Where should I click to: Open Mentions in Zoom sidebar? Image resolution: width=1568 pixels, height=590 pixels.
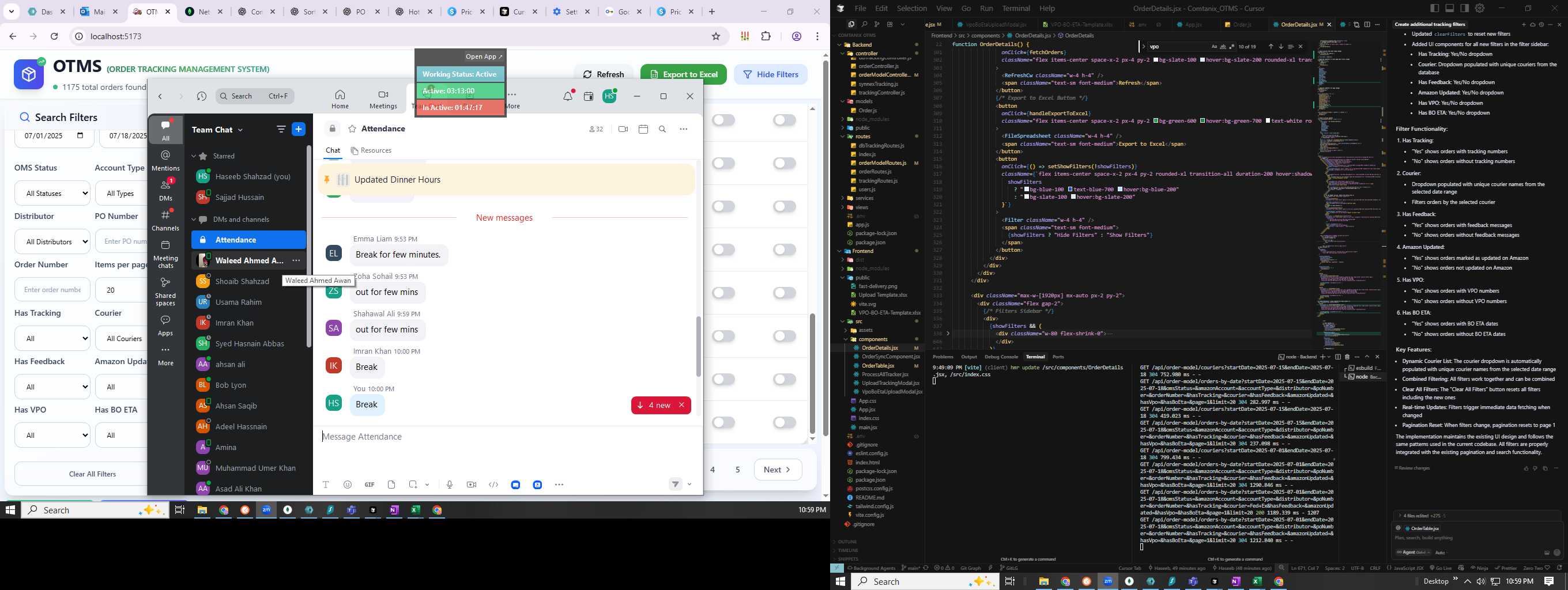[x=165, y=161]
